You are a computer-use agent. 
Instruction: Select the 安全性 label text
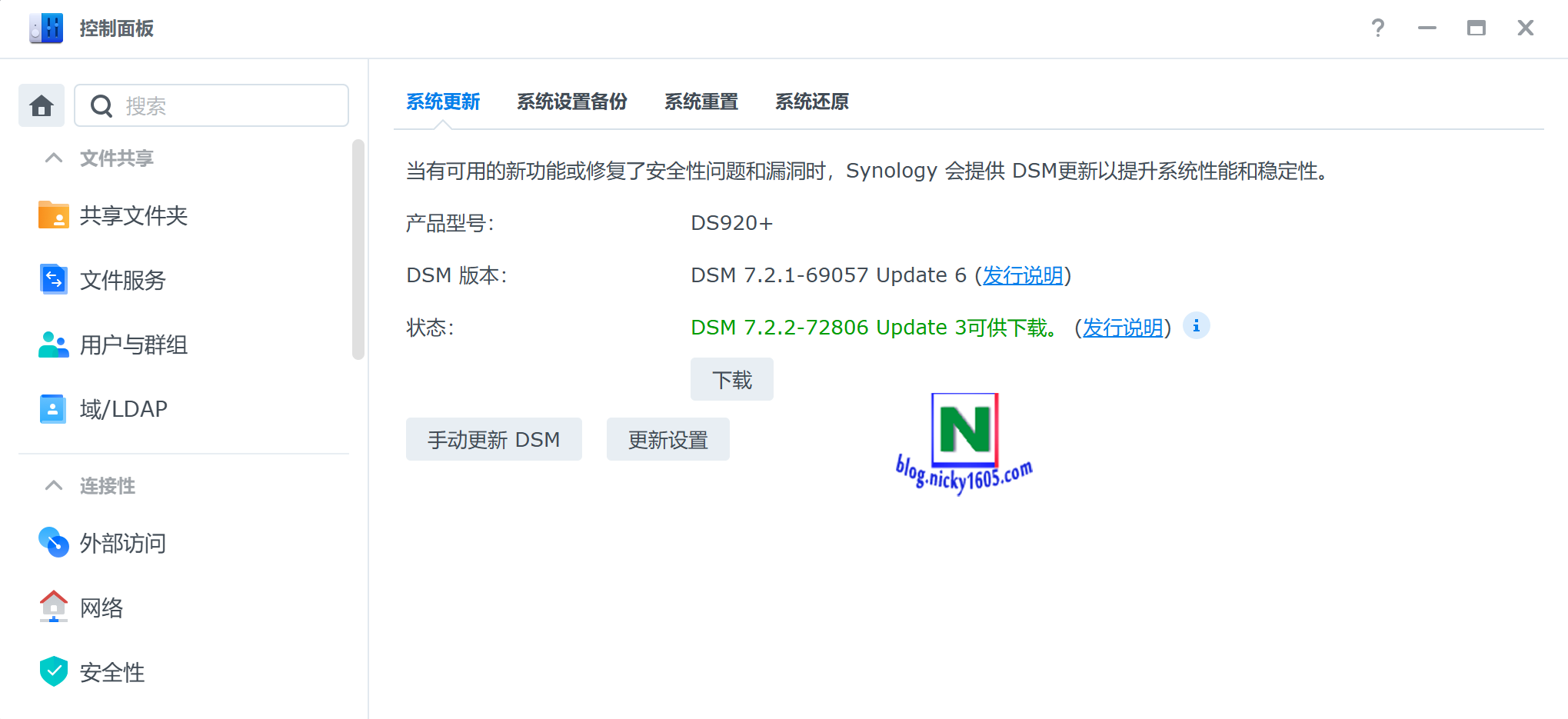[112, 672]
